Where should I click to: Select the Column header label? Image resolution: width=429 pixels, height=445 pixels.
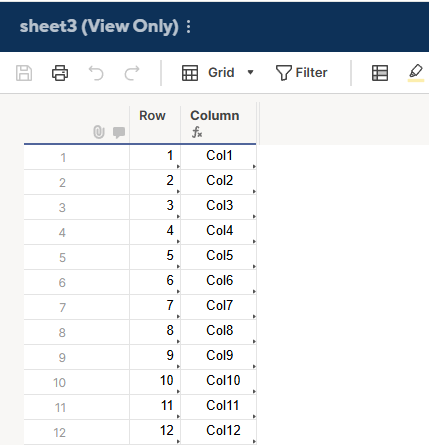[215, 116]
